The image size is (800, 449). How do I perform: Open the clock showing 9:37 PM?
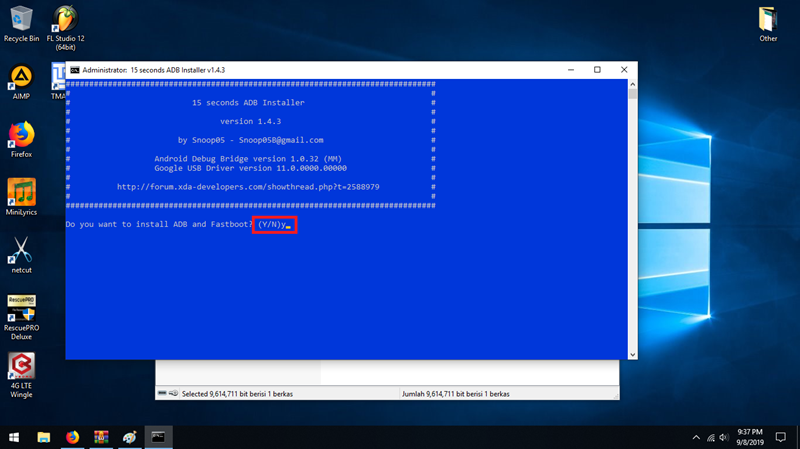coord(750,437)
